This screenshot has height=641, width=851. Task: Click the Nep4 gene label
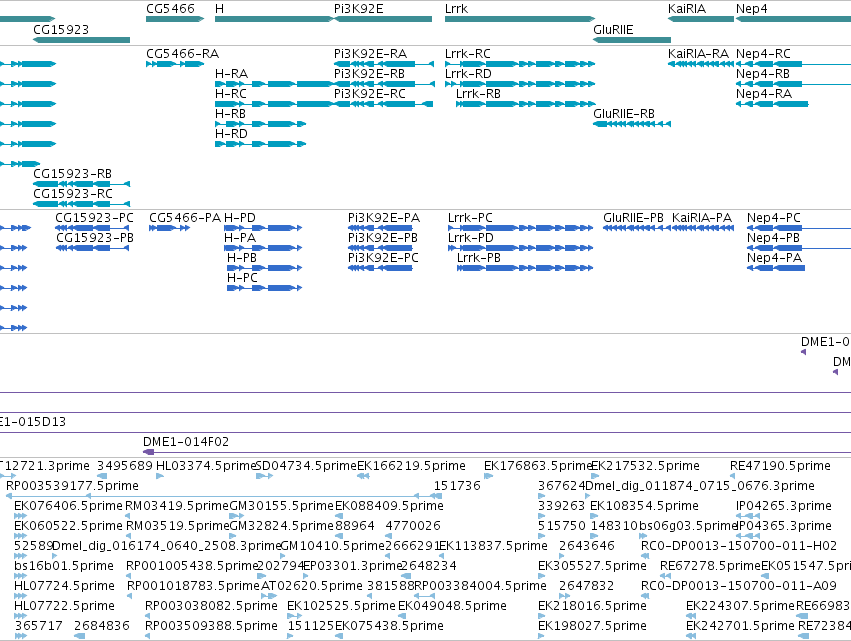pyautogui.click(x=751, y=9)
